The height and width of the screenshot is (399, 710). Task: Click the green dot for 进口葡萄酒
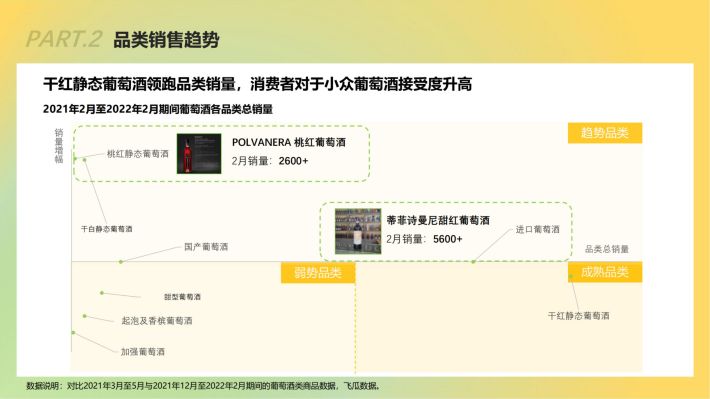tap(473, 262)
